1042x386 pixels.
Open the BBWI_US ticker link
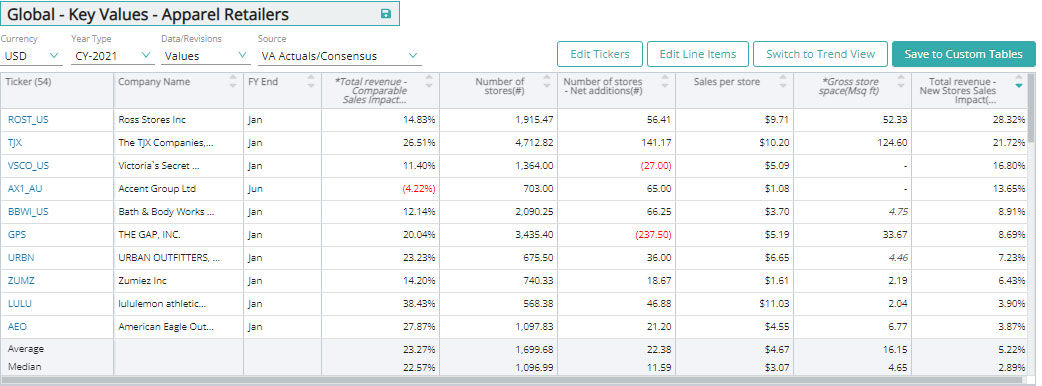[x=28, y=211]
